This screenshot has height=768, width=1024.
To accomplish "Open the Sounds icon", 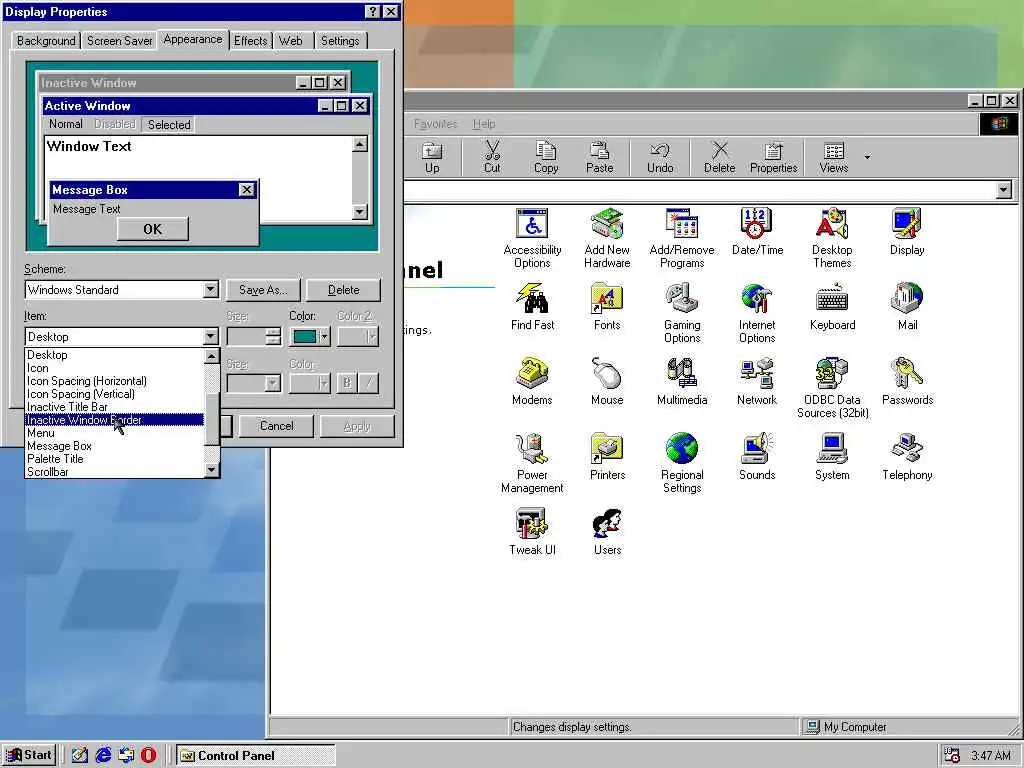I will (x=757, y=457).
